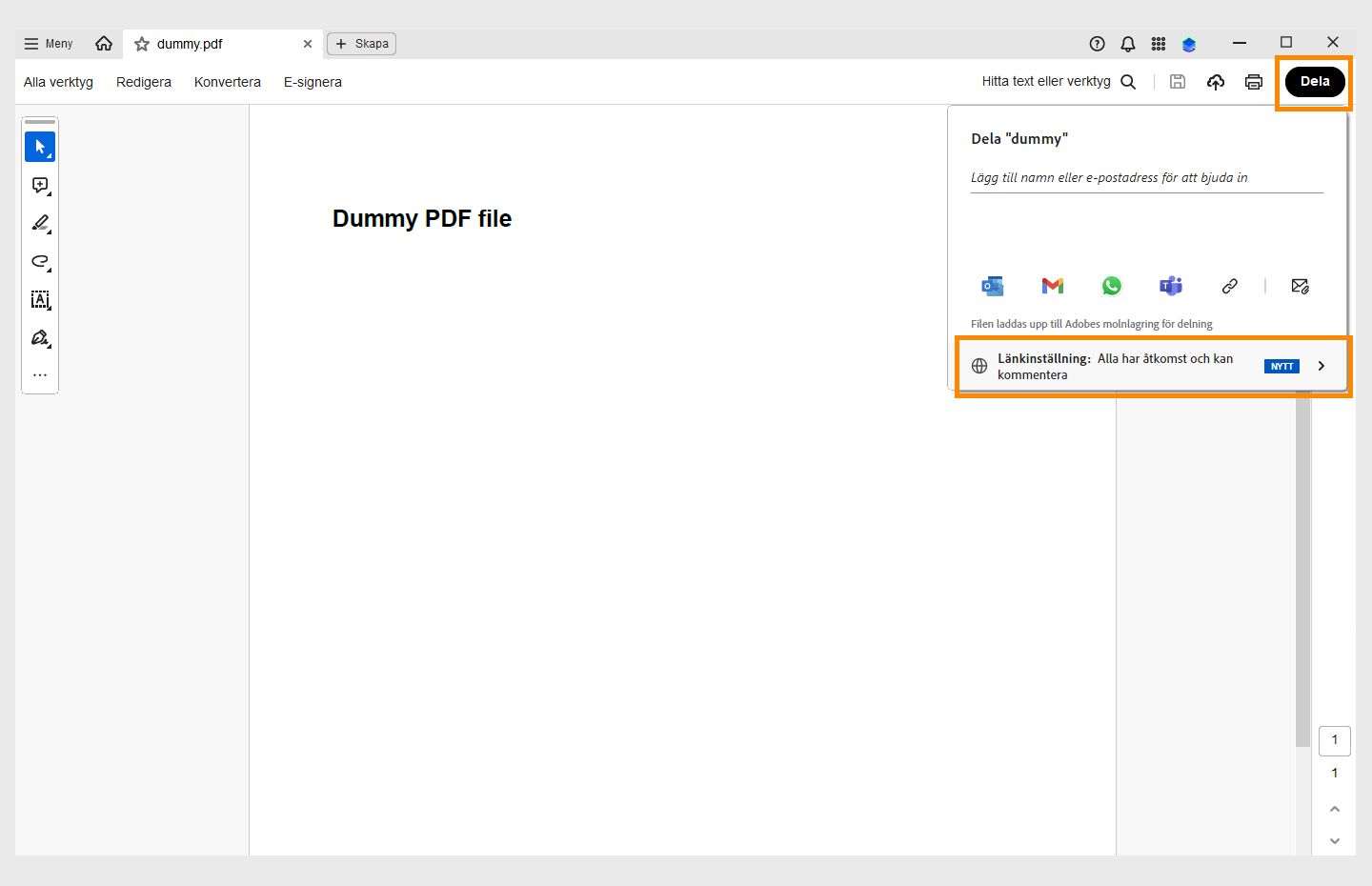Click the current page number box
This screenshot has width=1372, height=886.
coord(1335,740)
